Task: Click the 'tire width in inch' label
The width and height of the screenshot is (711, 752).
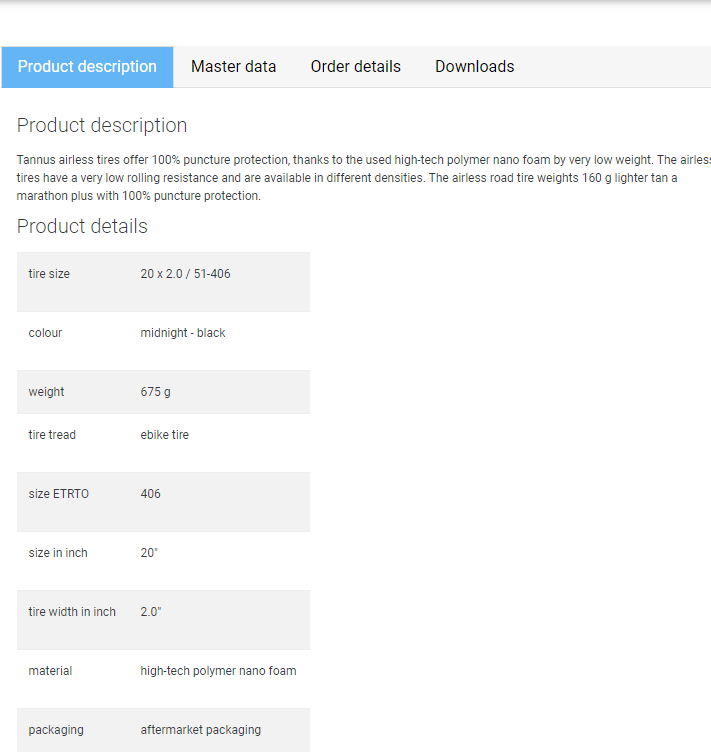Action: [x=72, y=612]
